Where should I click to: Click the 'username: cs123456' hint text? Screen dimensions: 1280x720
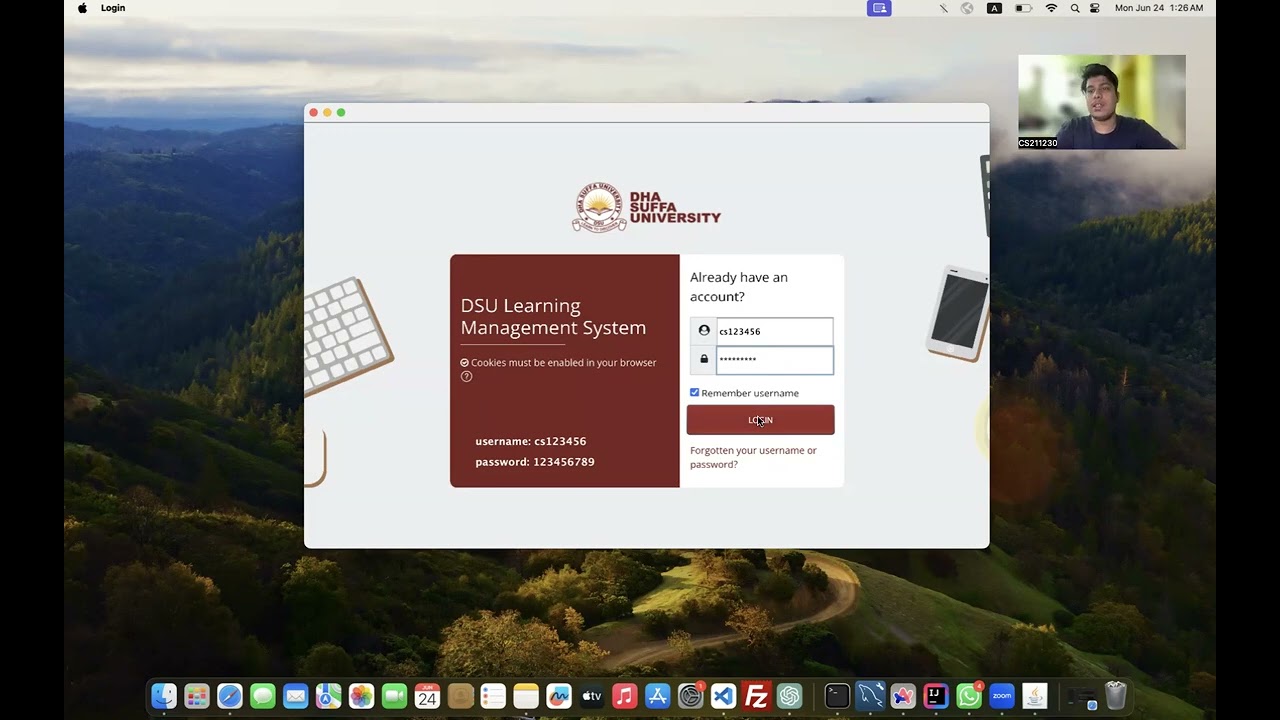[531, 441]
